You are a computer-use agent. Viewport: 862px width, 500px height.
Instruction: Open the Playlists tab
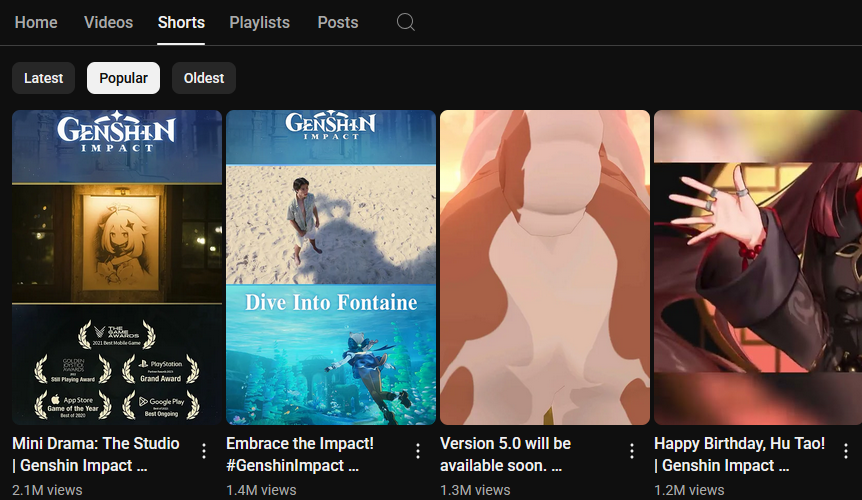[x=259, y=23]
